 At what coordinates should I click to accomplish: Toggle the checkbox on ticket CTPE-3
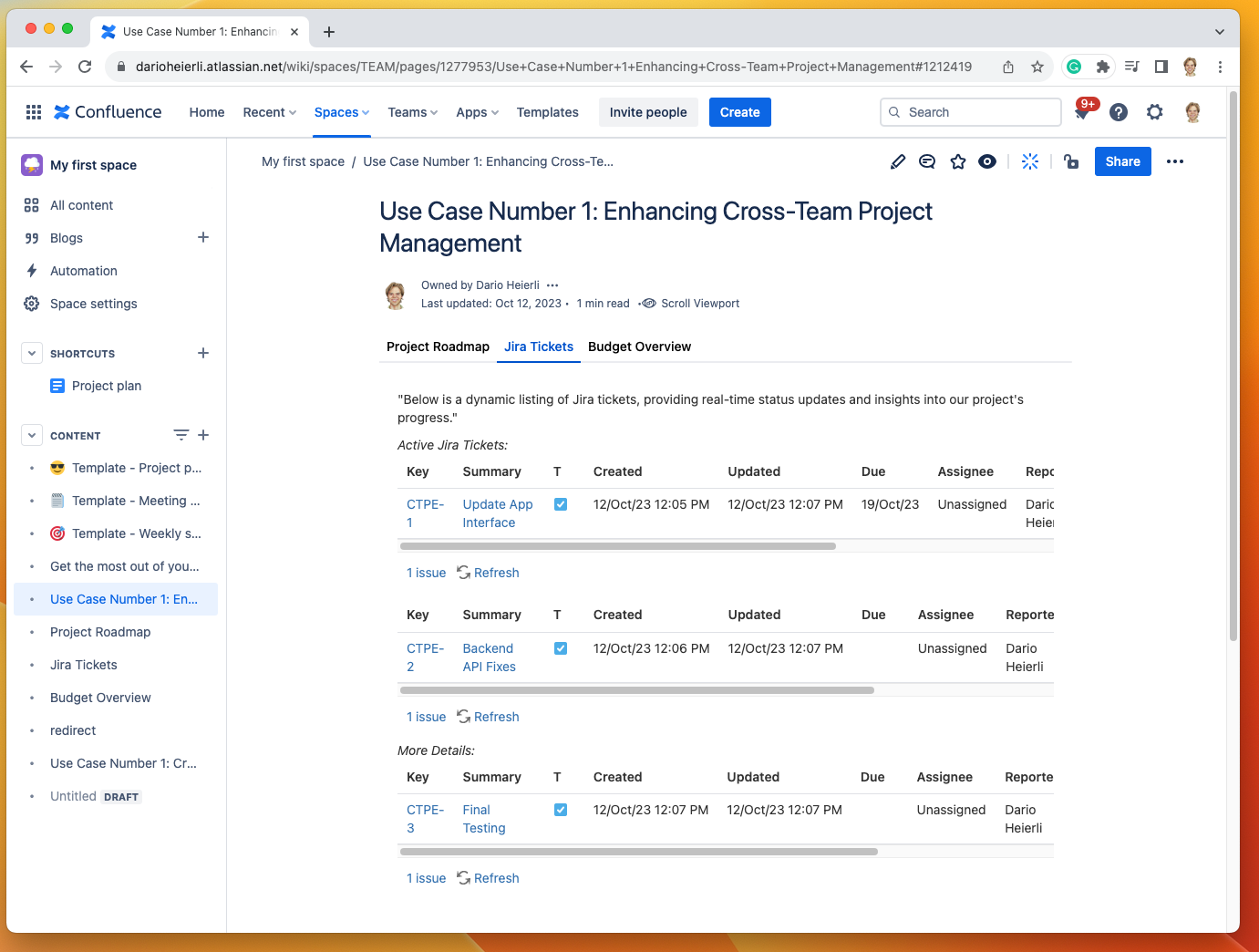(561, 809)
